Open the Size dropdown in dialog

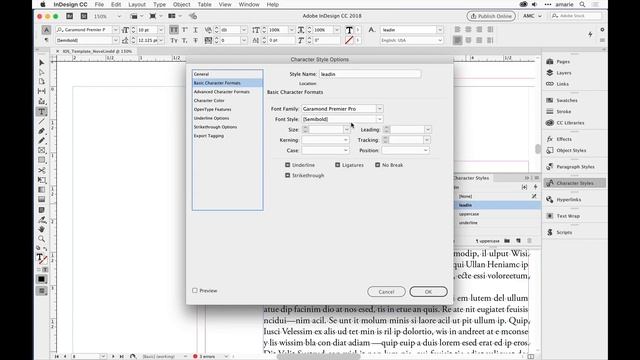coord(347,129)
